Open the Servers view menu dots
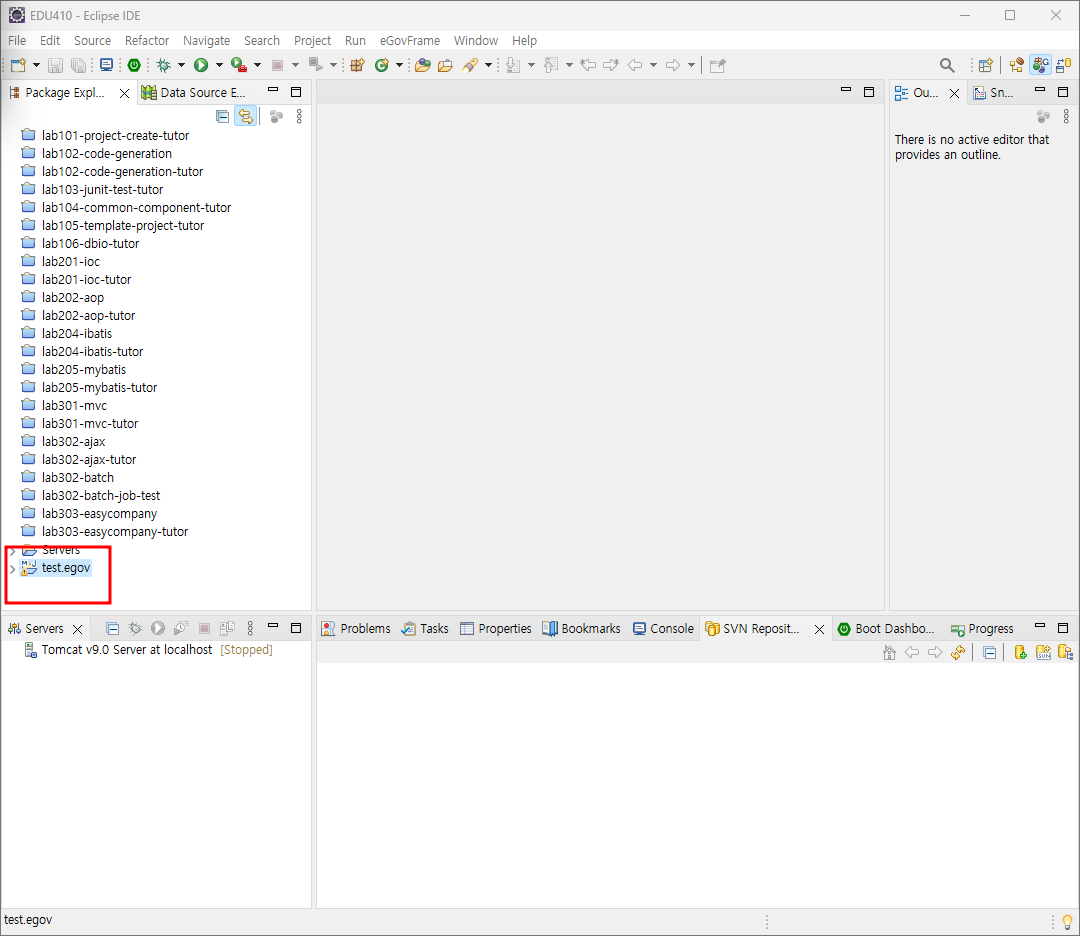The width and height of the screenshot is (1080, 936). (x=250, y=628)
